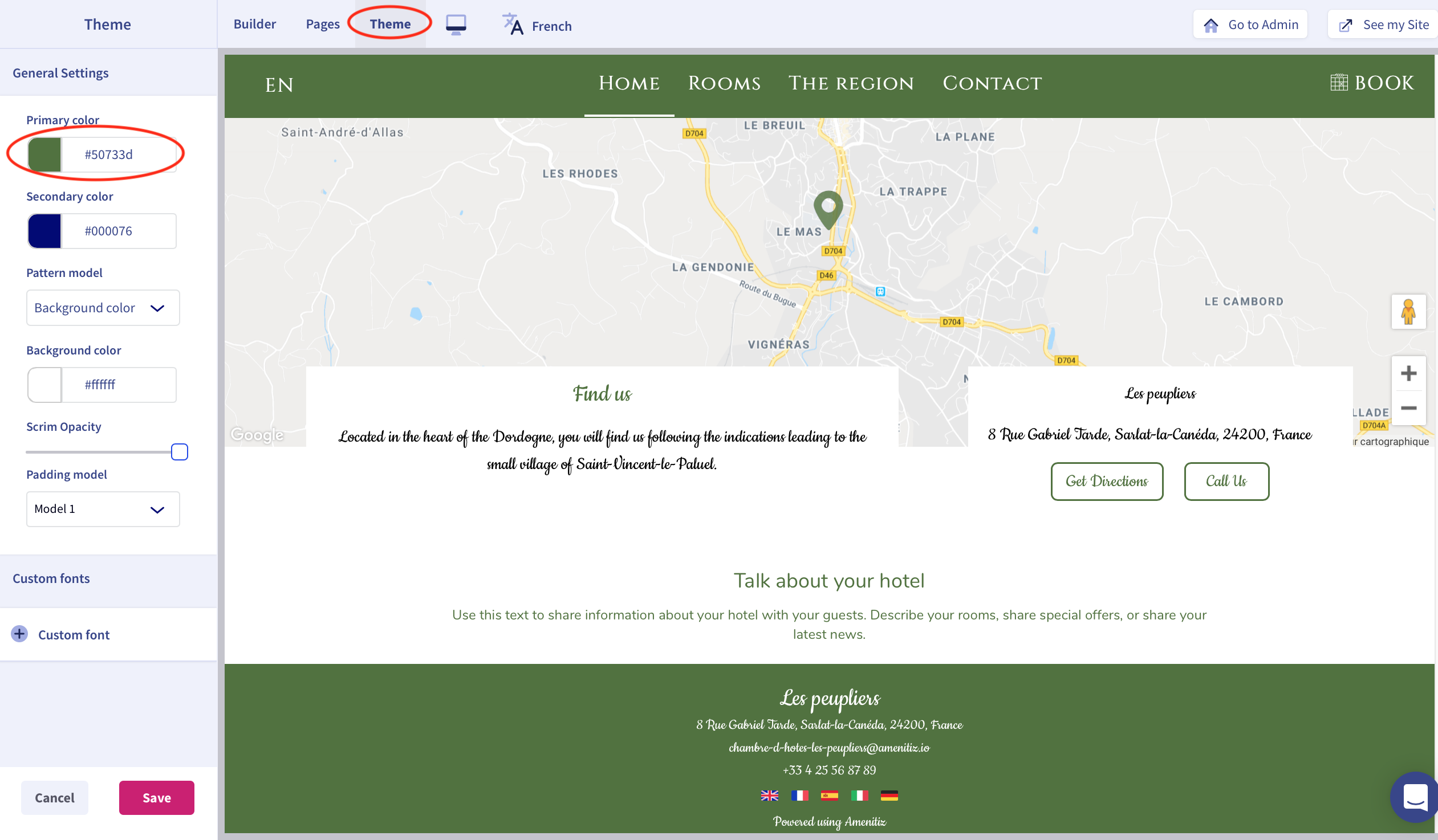This screenshot has width=1438, height=840.
Task: Click the plus icon beside Custom font
Action: click(x=19, y=634)
